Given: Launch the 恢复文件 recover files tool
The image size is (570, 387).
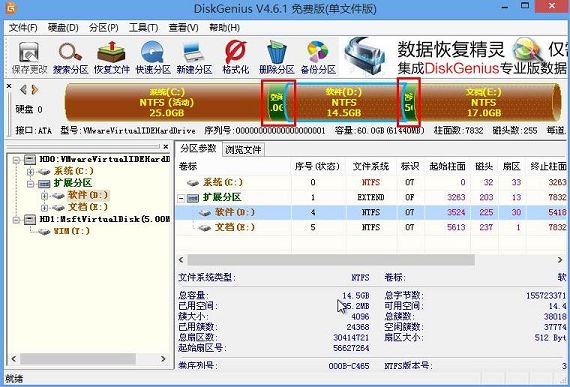Looking at the screenshot, I should pos(112,57).
